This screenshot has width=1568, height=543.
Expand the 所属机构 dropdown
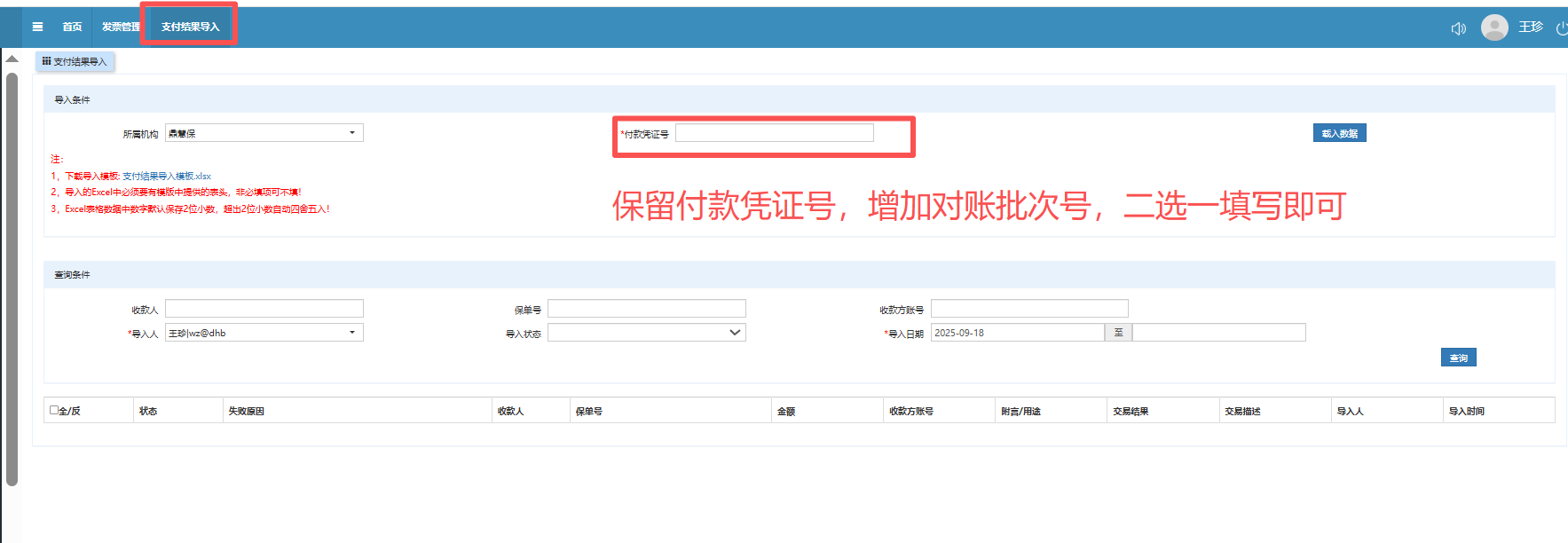tap(264, 133)
